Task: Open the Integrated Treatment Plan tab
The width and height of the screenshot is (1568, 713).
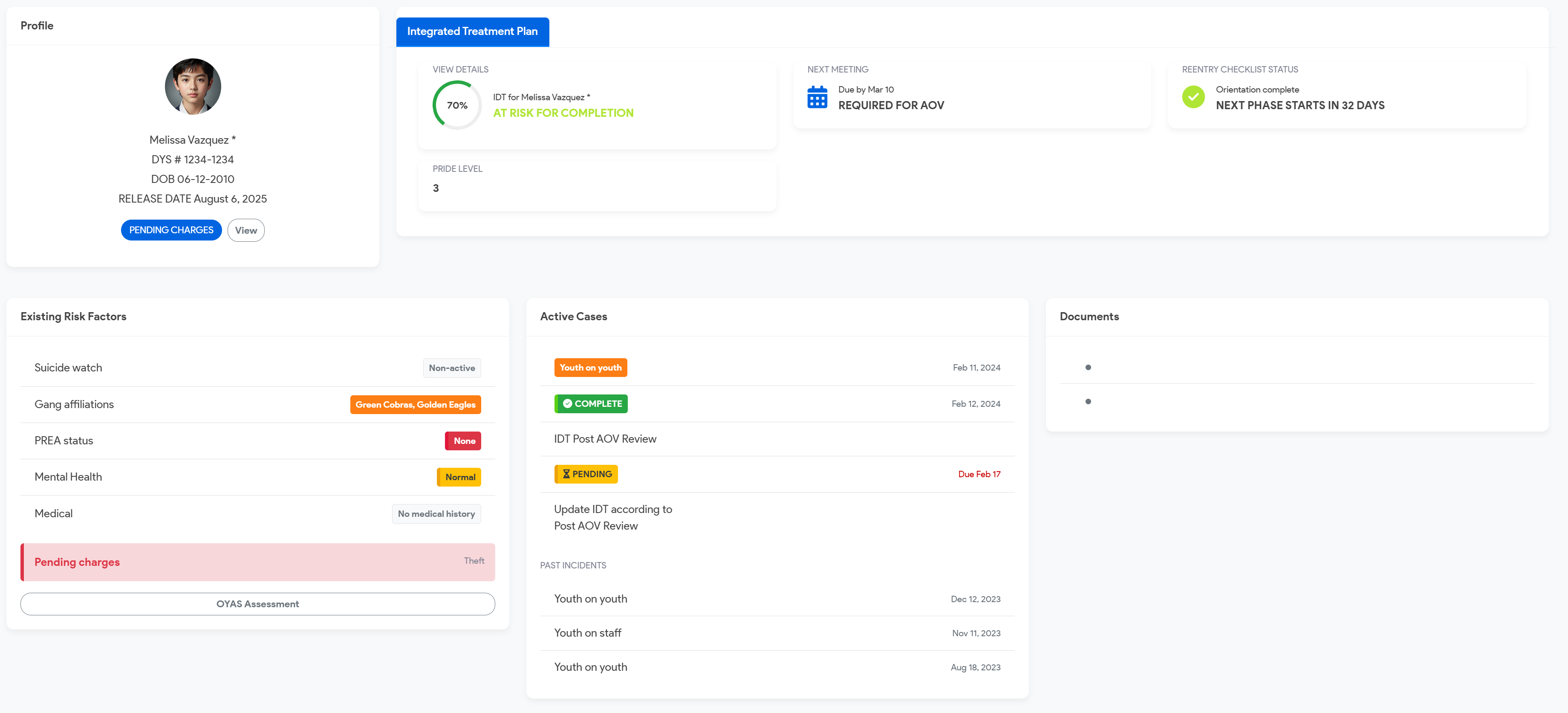Action: pos(472,32)
